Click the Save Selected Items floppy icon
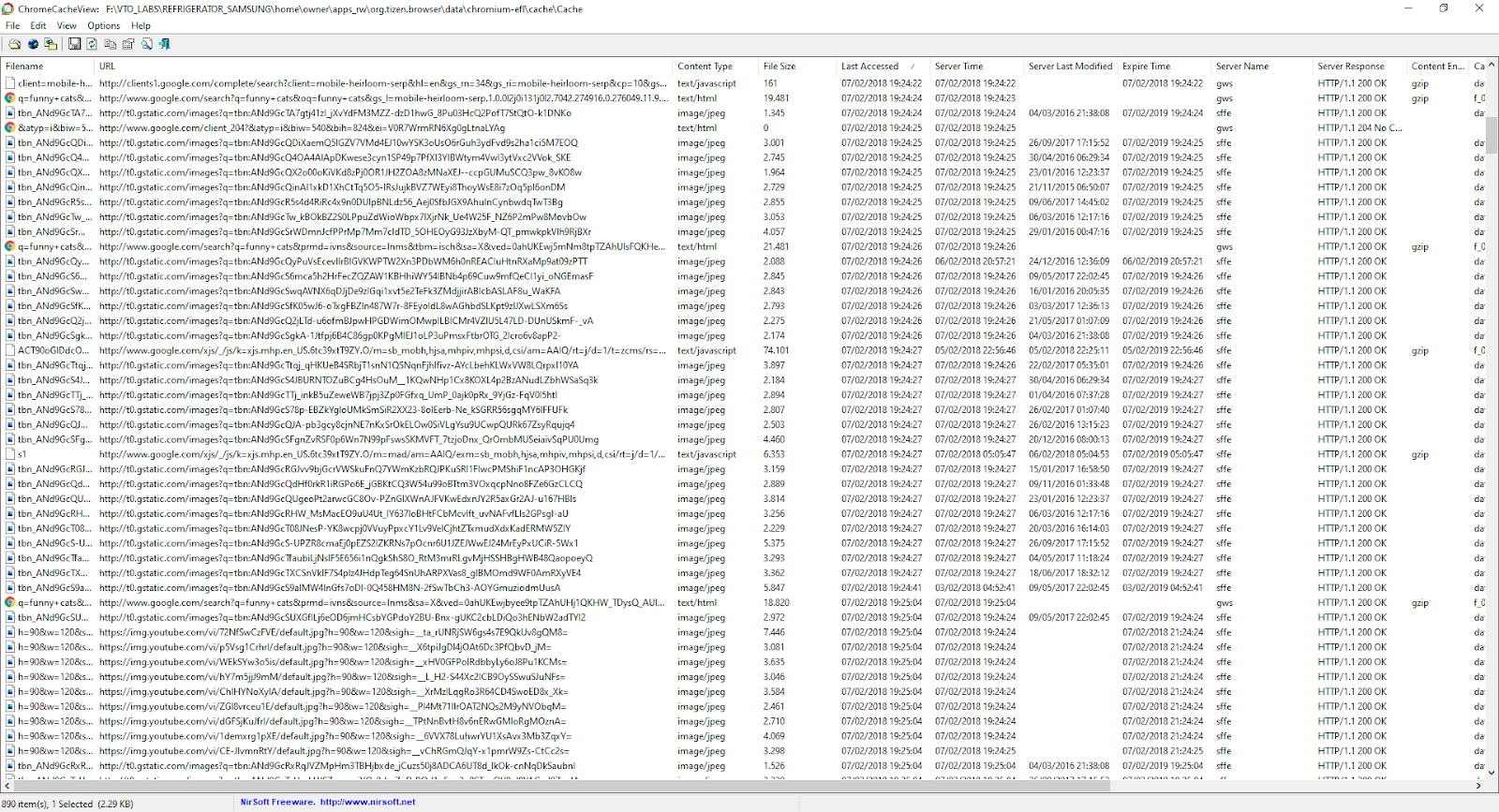This screenshot has height=812, width=1499. coord(74,44)
